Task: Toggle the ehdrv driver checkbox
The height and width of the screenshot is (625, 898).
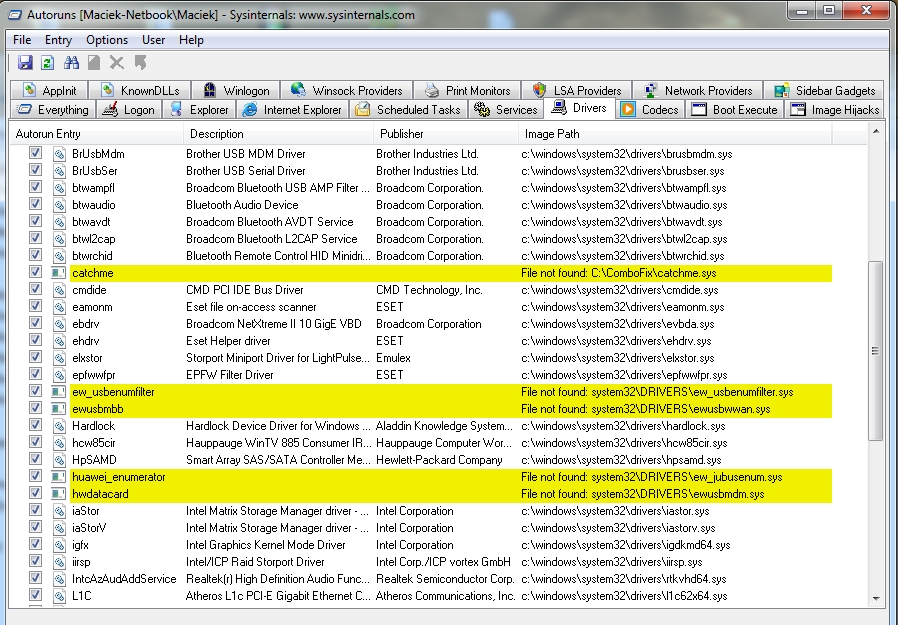Action: point(35,340)
